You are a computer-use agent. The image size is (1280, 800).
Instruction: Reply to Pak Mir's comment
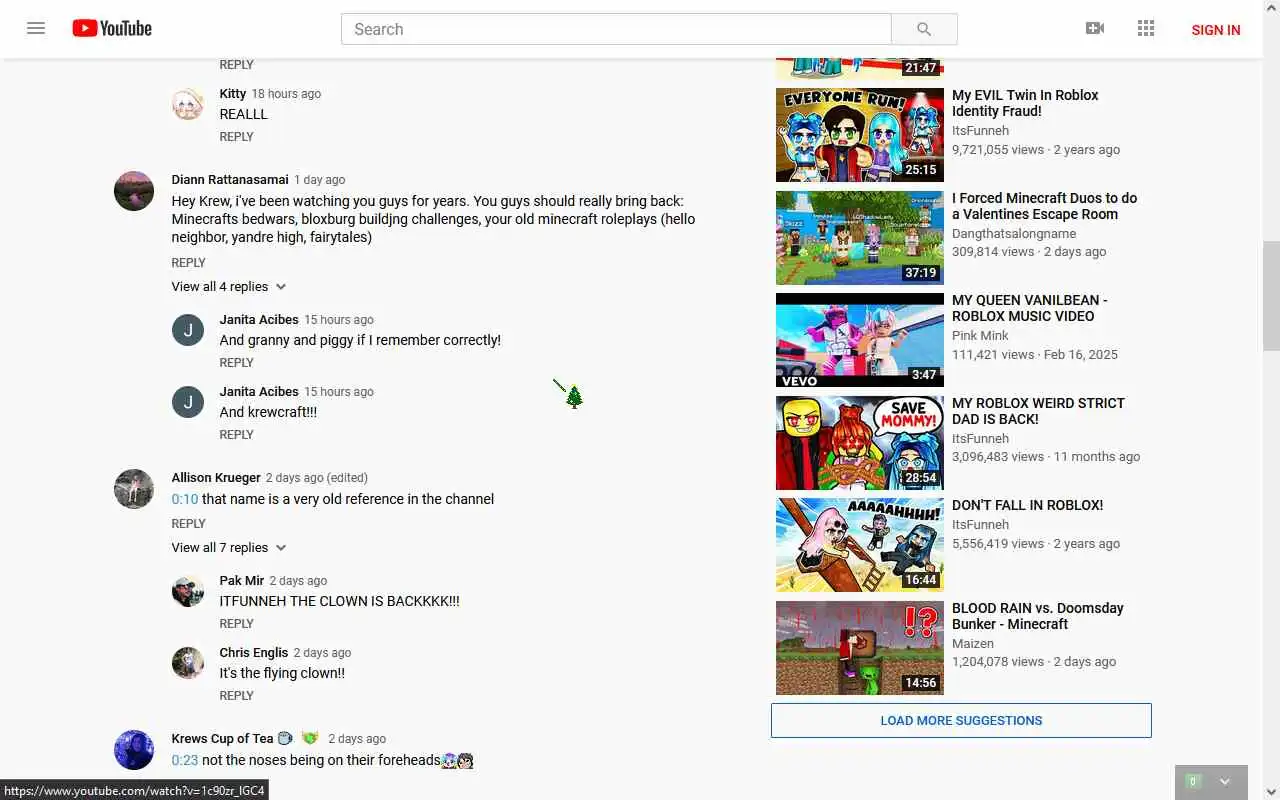237,624
